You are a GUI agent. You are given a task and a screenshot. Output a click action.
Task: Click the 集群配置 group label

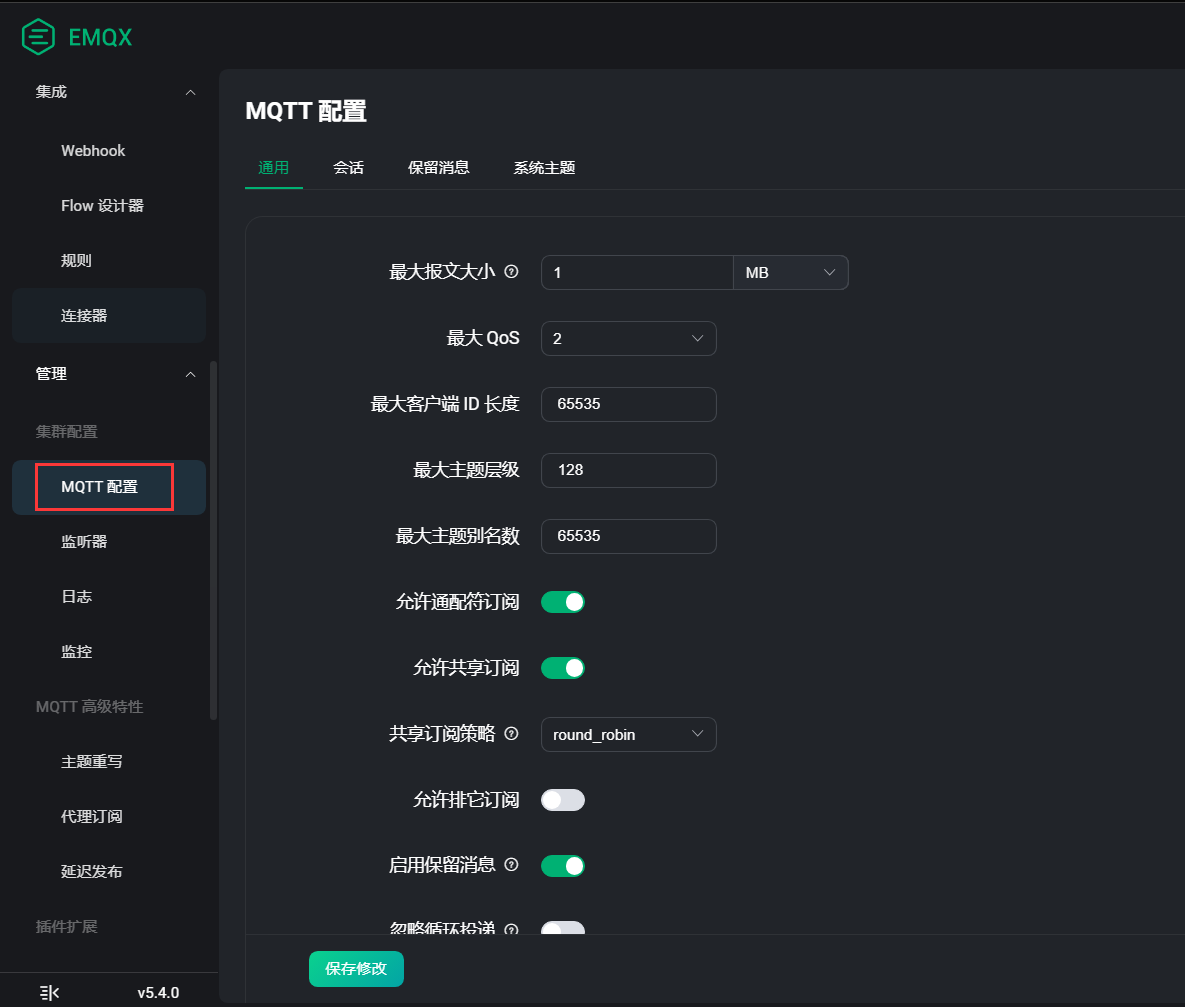(67, 432)
